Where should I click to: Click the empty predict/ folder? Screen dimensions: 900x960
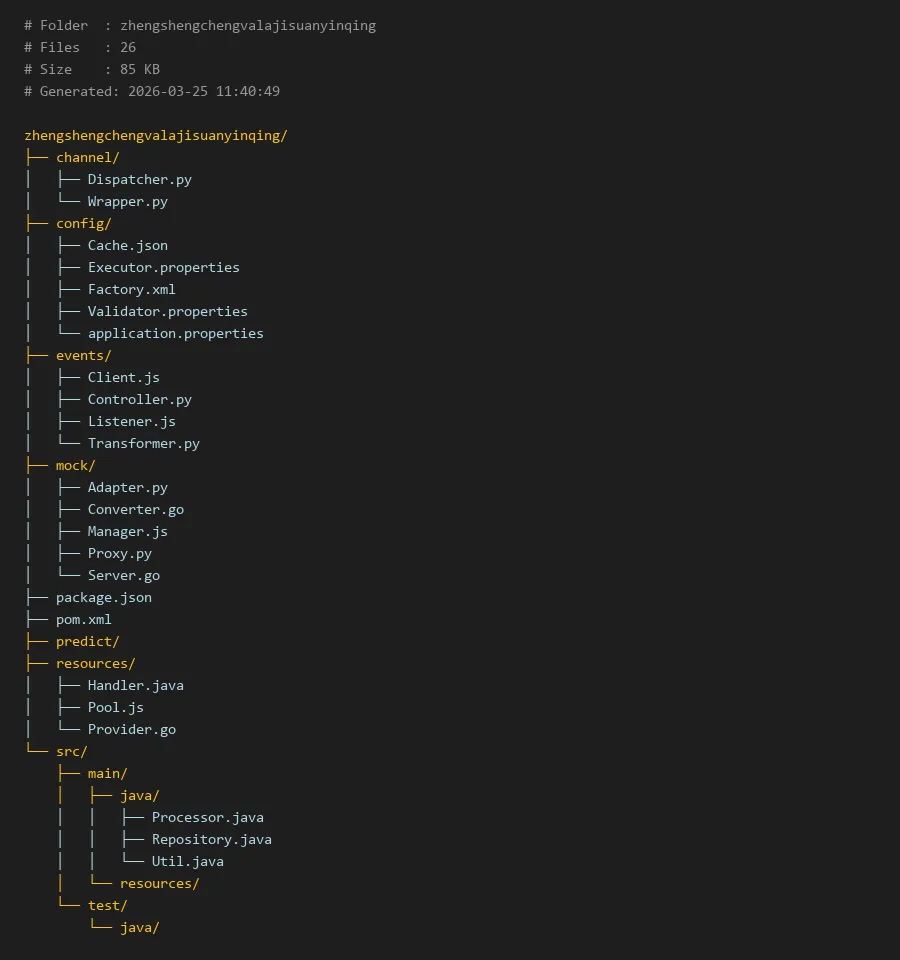tap(87, 641)
